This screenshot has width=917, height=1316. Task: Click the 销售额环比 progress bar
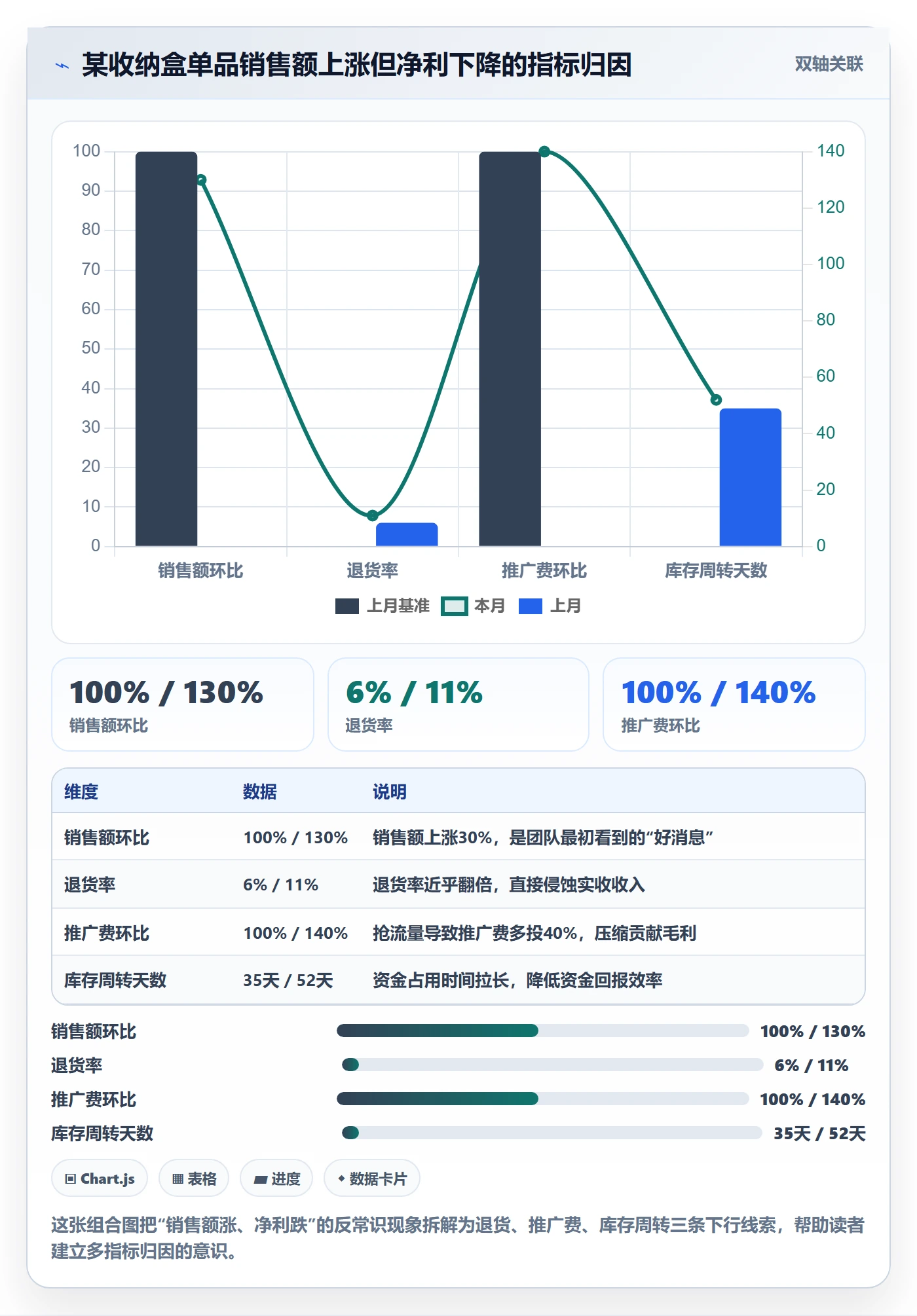coord(542,1031)
